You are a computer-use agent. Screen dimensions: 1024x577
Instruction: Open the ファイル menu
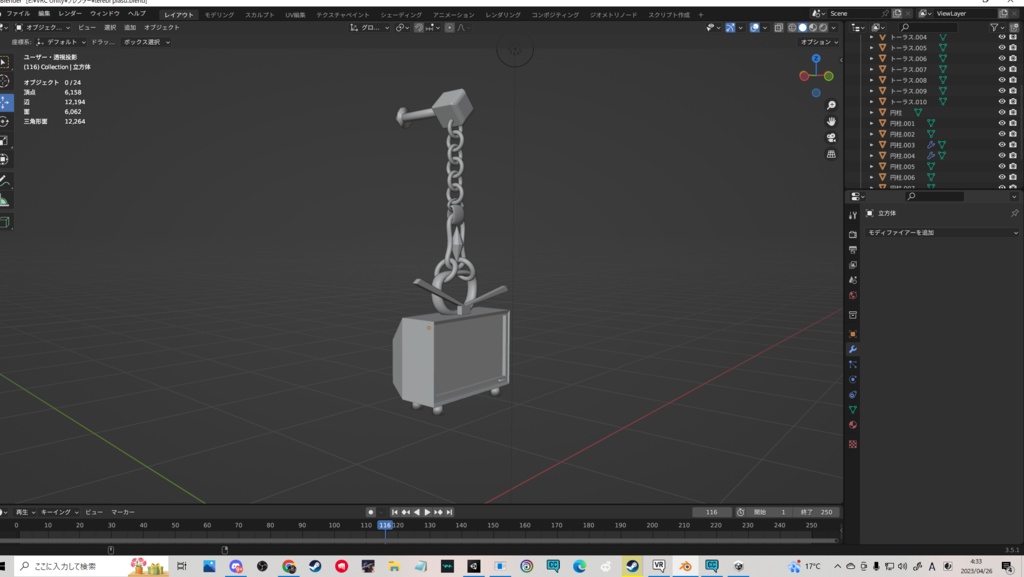click(x=18, y=14)
